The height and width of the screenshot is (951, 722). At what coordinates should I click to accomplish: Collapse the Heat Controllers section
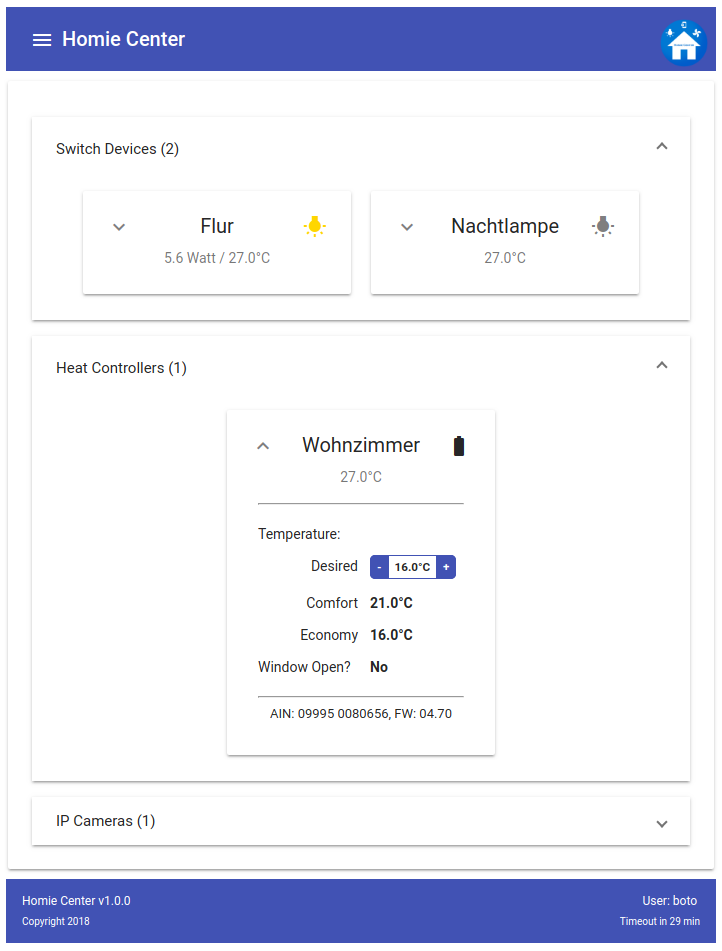pos(662,365)
